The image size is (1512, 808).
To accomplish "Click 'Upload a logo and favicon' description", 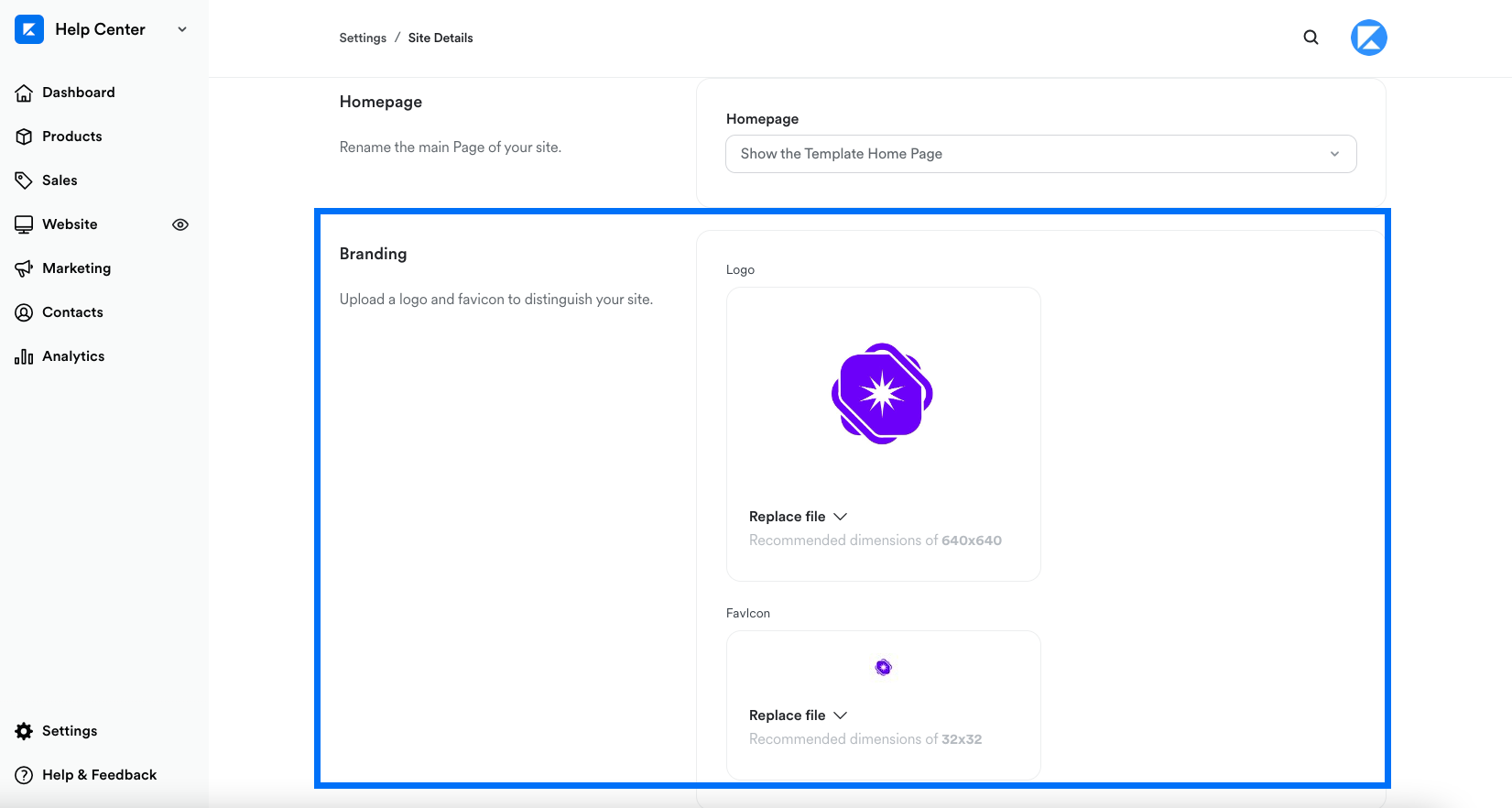I will point(496,300).
